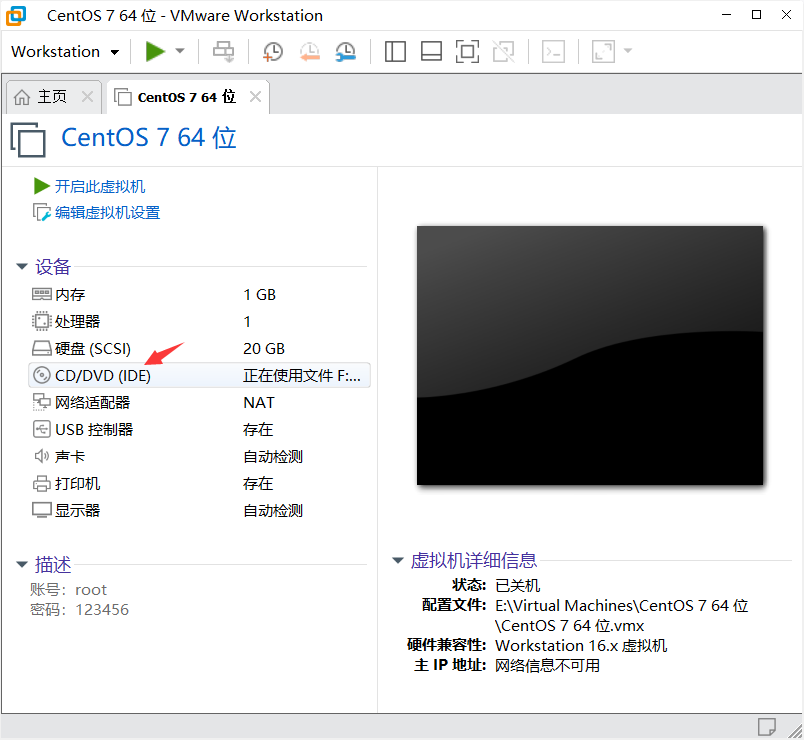Viewport: 804px width, 740px height.
Task: Collapse the 描述 section
Action: [22, 564]
